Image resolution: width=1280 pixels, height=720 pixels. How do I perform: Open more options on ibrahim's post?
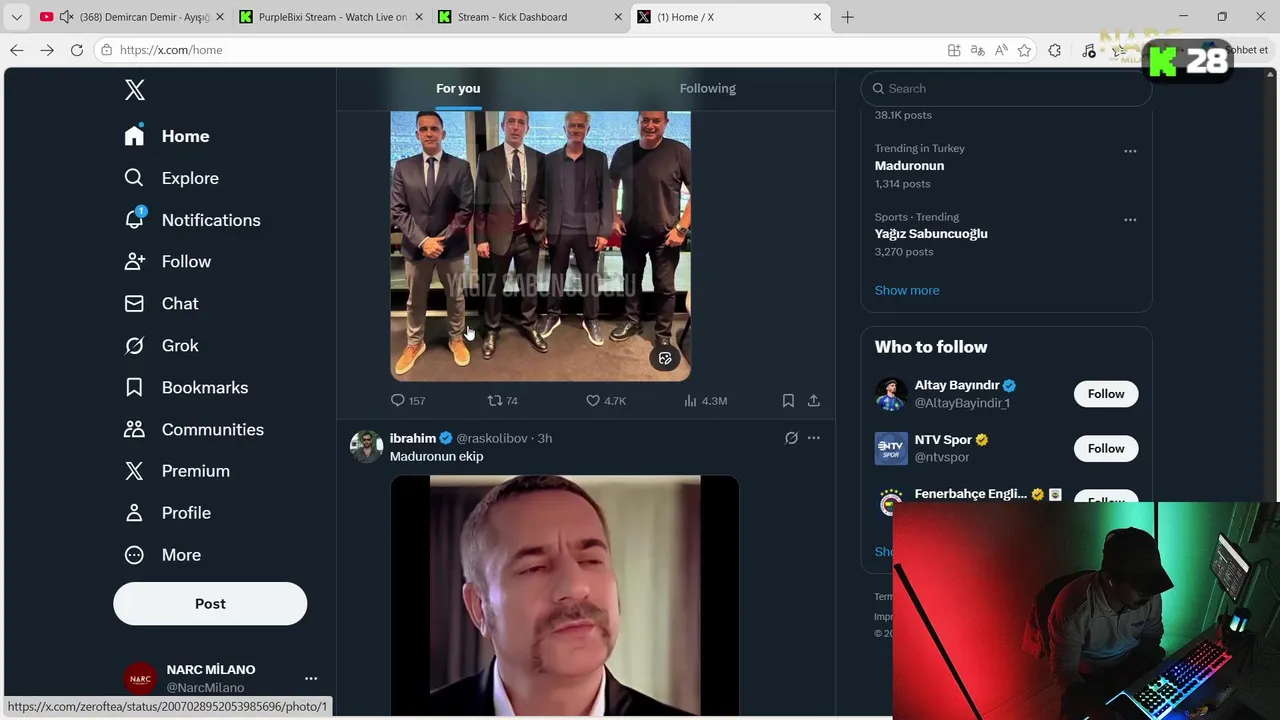pyautogui.click(x=814, y=438)
